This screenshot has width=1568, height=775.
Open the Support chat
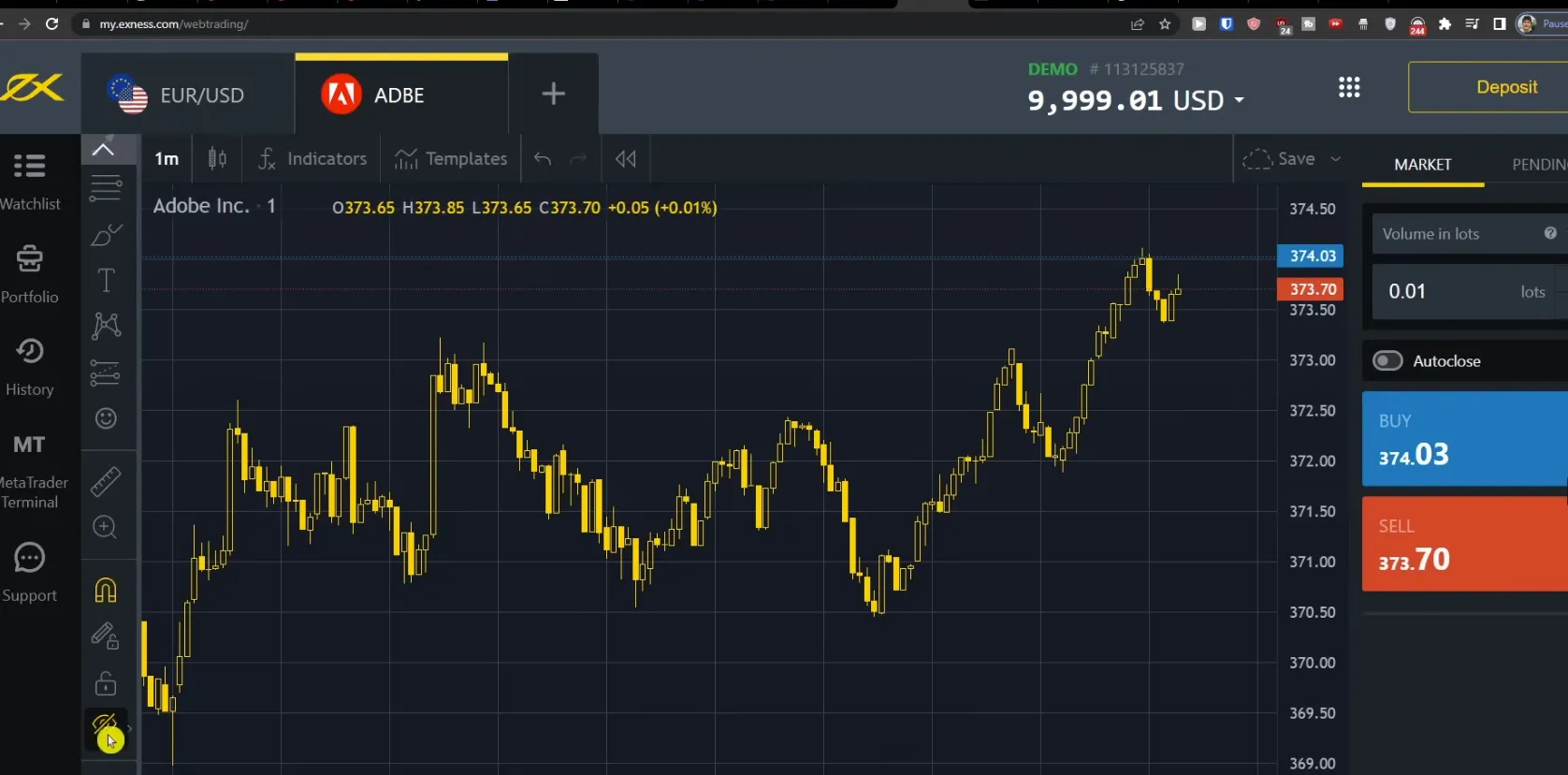pos(30,572)
